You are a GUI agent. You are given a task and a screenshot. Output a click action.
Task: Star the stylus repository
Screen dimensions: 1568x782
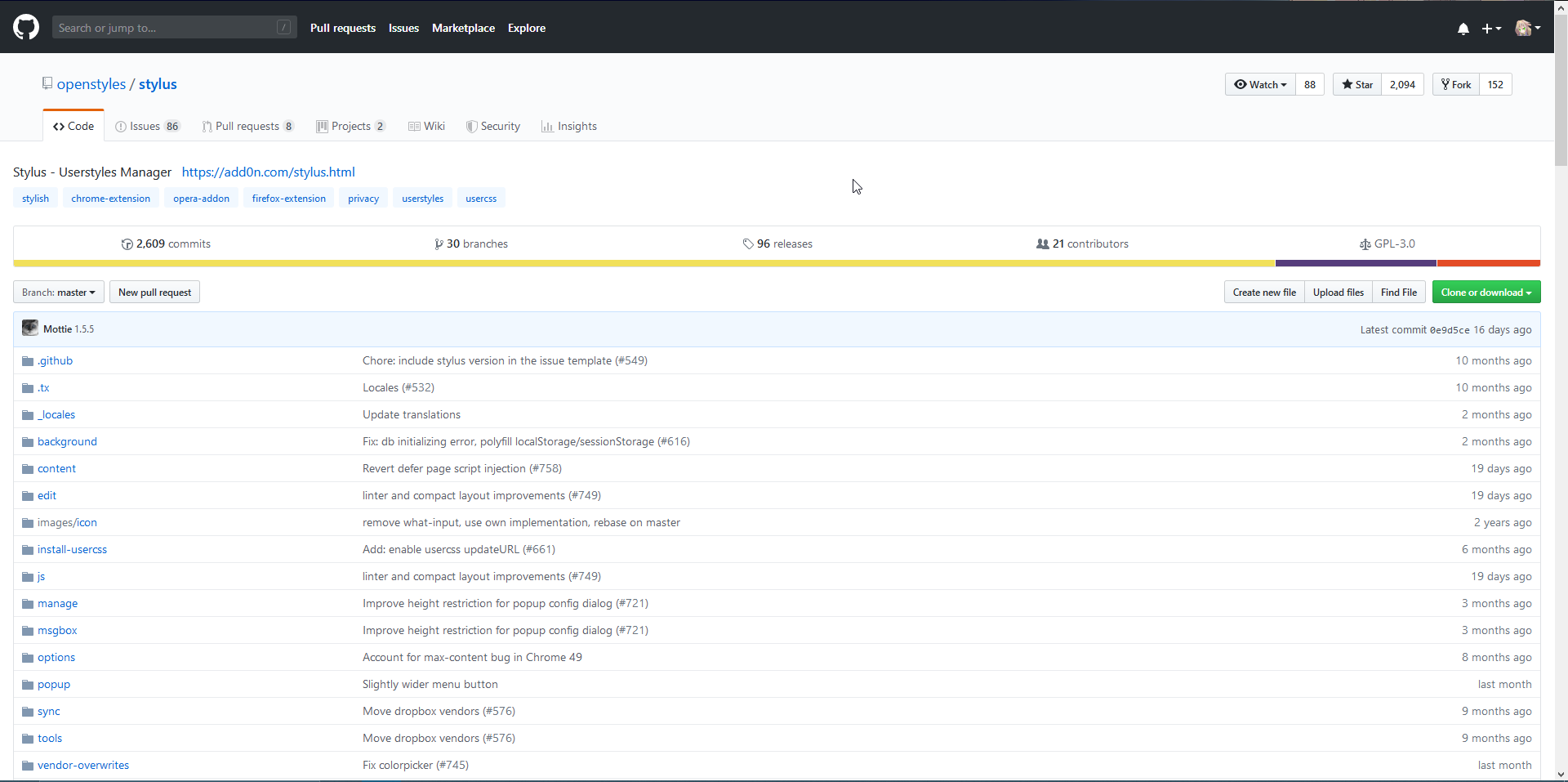pyautogui.click(x=1357, y=84)
